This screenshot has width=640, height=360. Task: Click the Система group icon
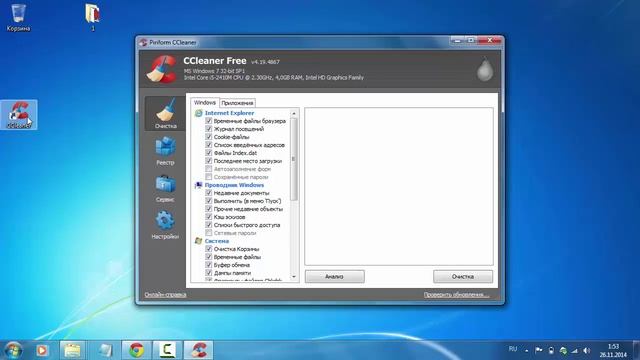[198, 241]
